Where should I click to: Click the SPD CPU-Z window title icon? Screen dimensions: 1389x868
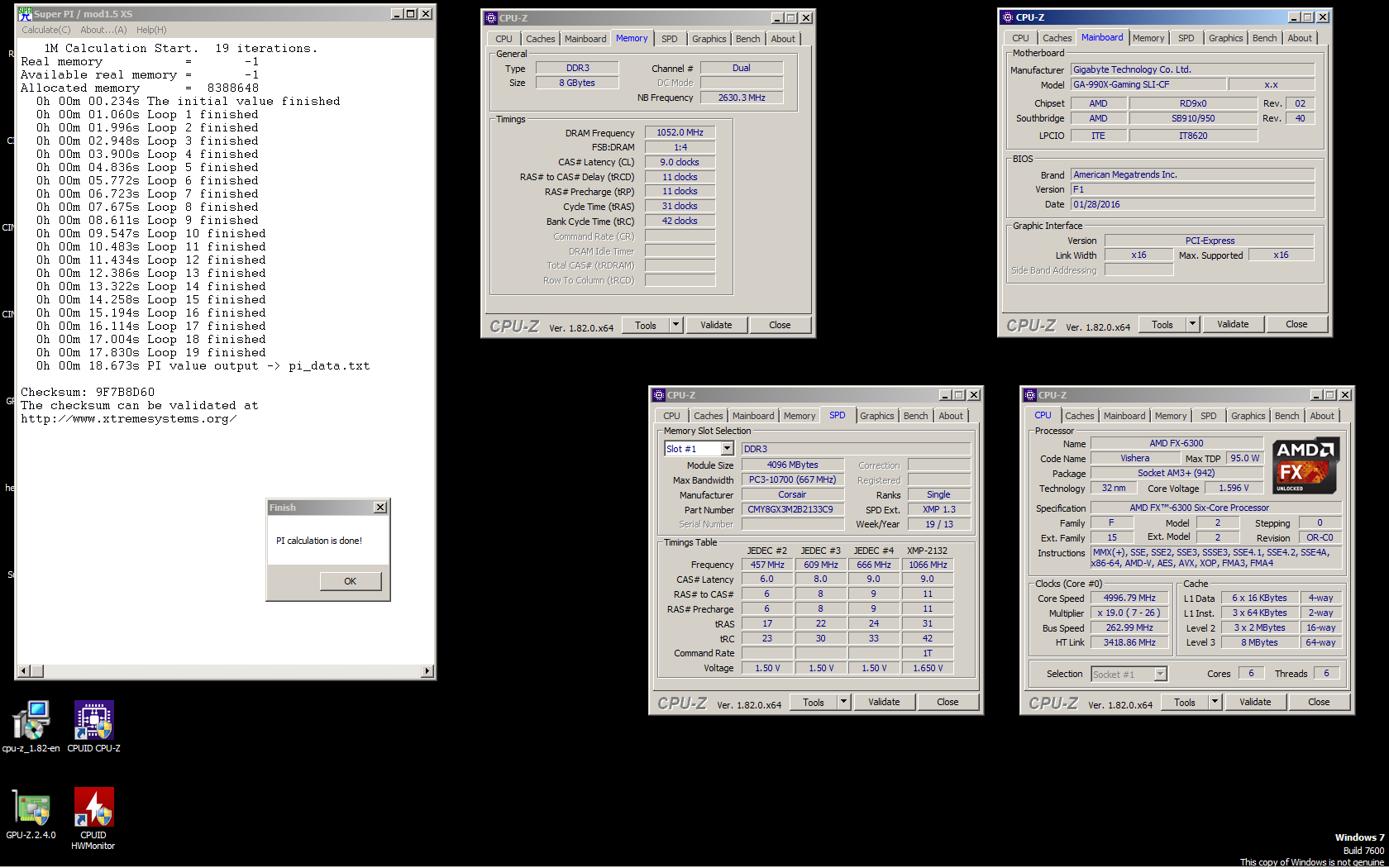[x=659, y=395]
